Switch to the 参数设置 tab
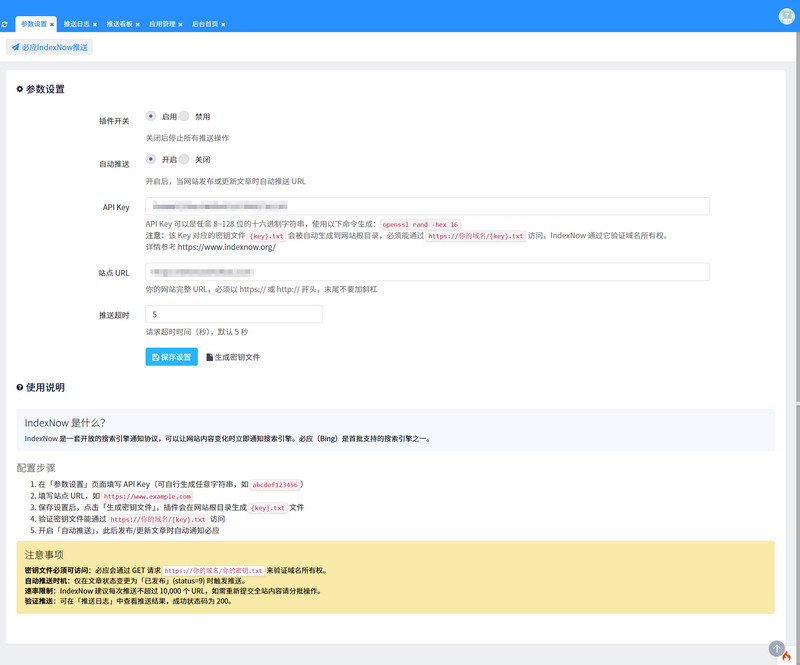Image resolution: width=800 pixels, height=665 pixels. pos(34,24)
